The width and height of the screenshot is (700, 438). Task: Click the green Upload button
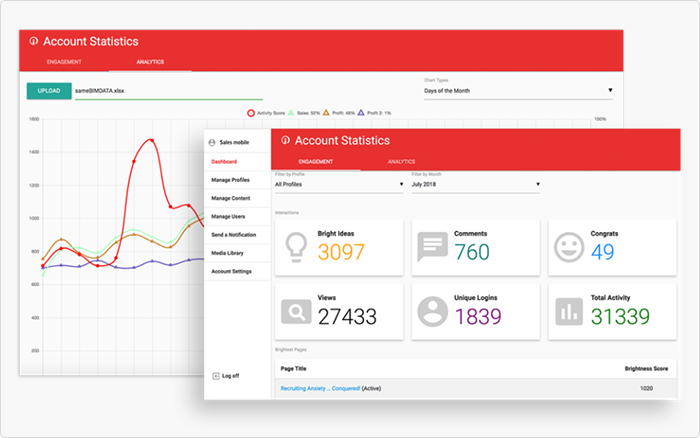[49, 91]
